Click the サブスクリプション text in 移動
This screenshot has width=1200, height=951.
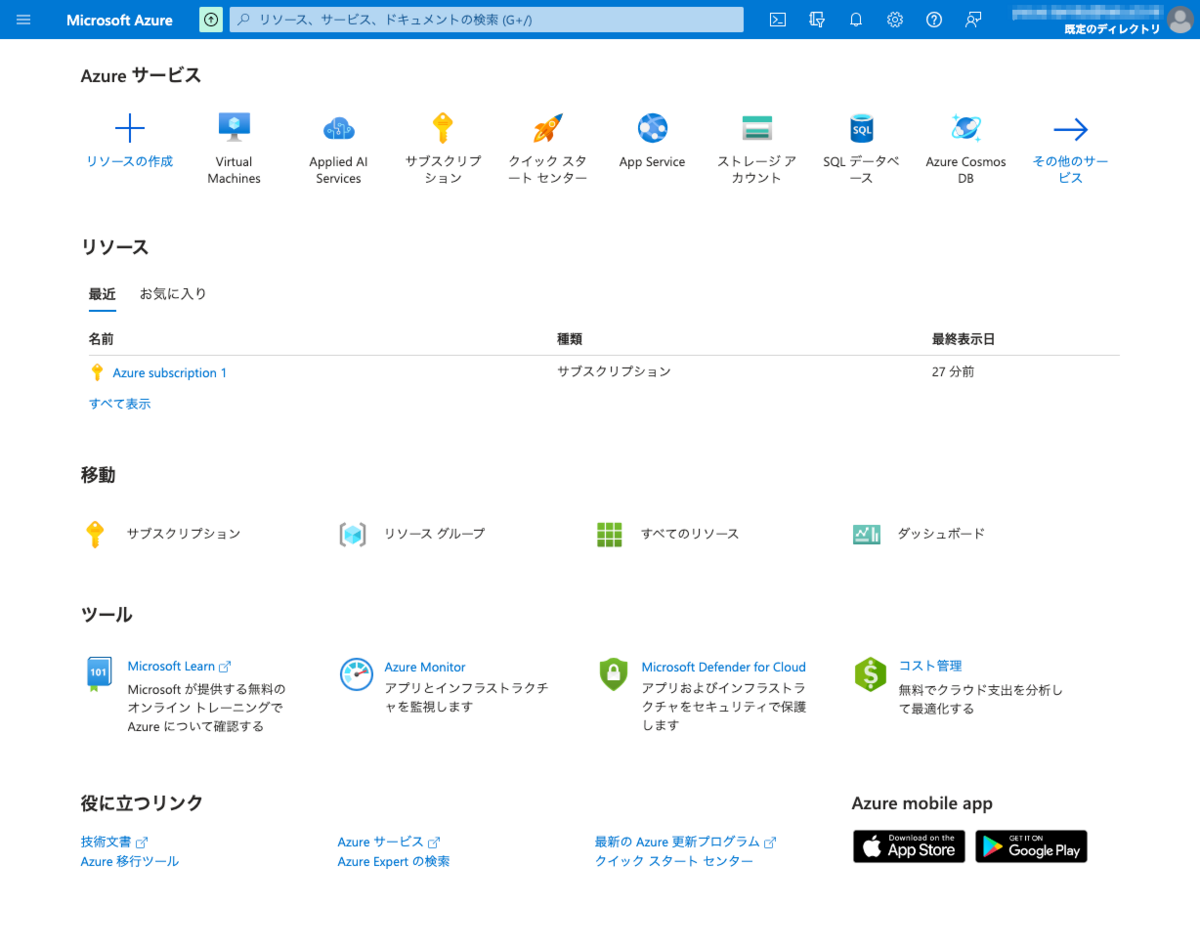coord(184,534)
